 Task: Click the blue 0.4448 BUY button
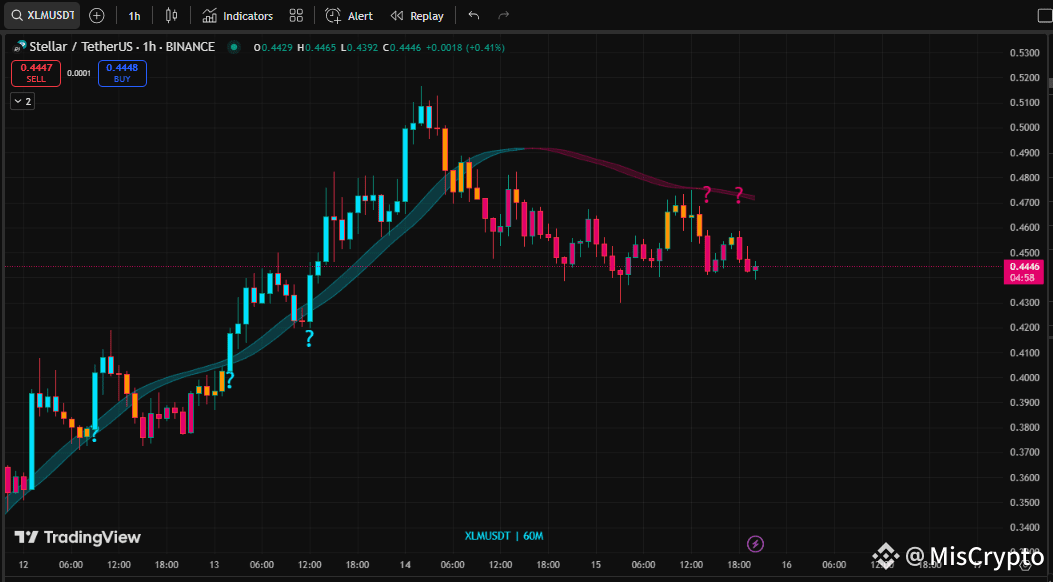click(x=122, y=73)
